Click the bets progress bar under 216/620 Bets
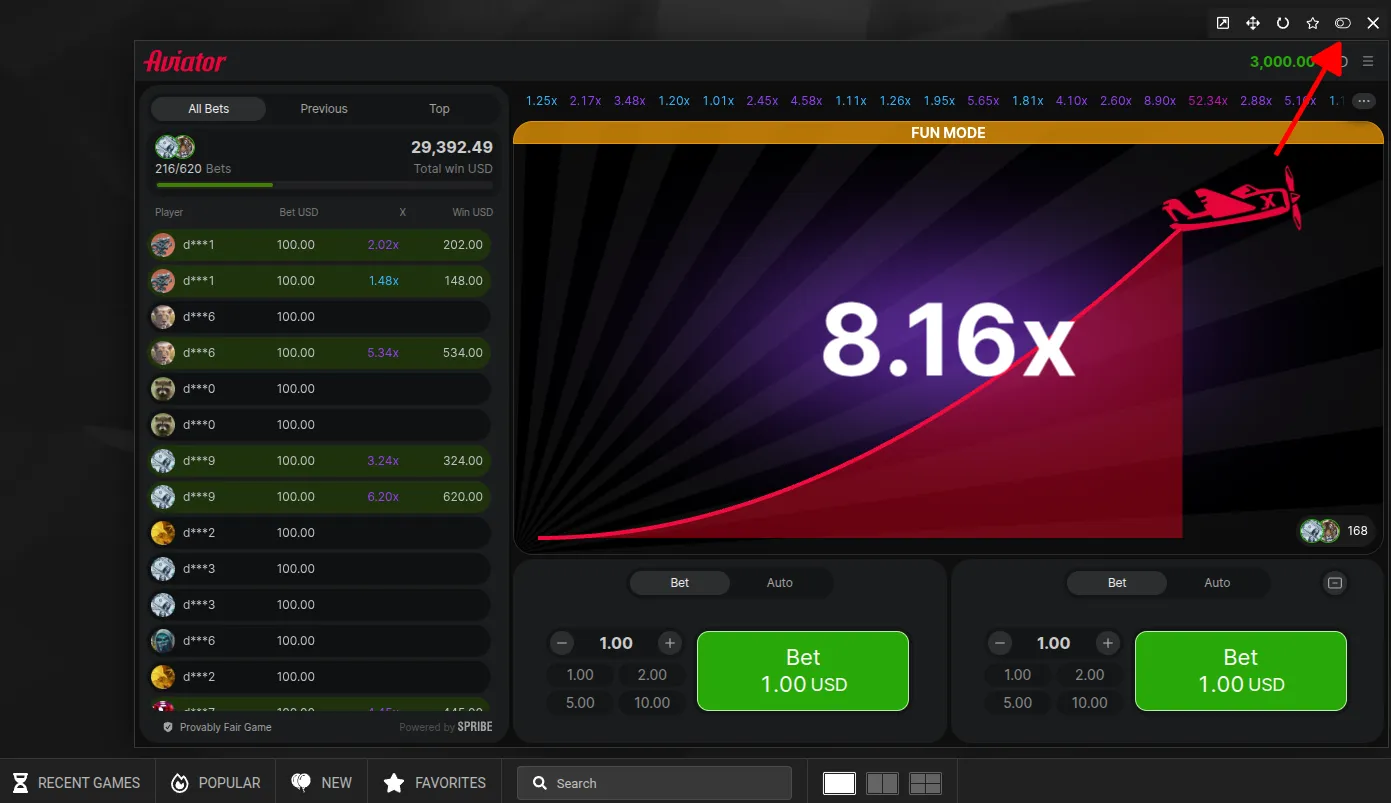Screen dimensions: 1391x803 pyautogui.click(x=324, y=185)
